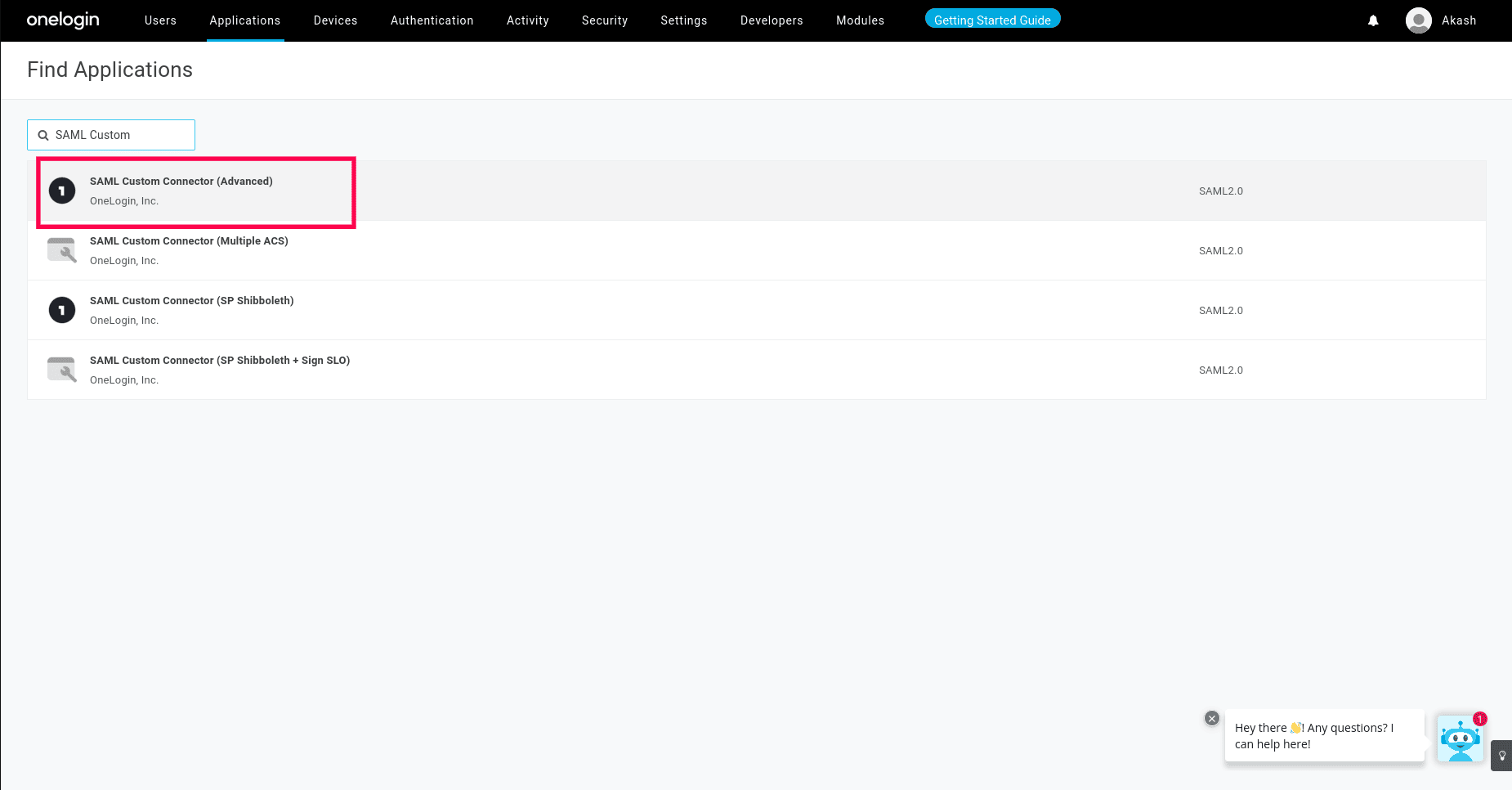Screen dimensions: 1512x790
Task: Open the Settings menu
Action: pos(684,20)
